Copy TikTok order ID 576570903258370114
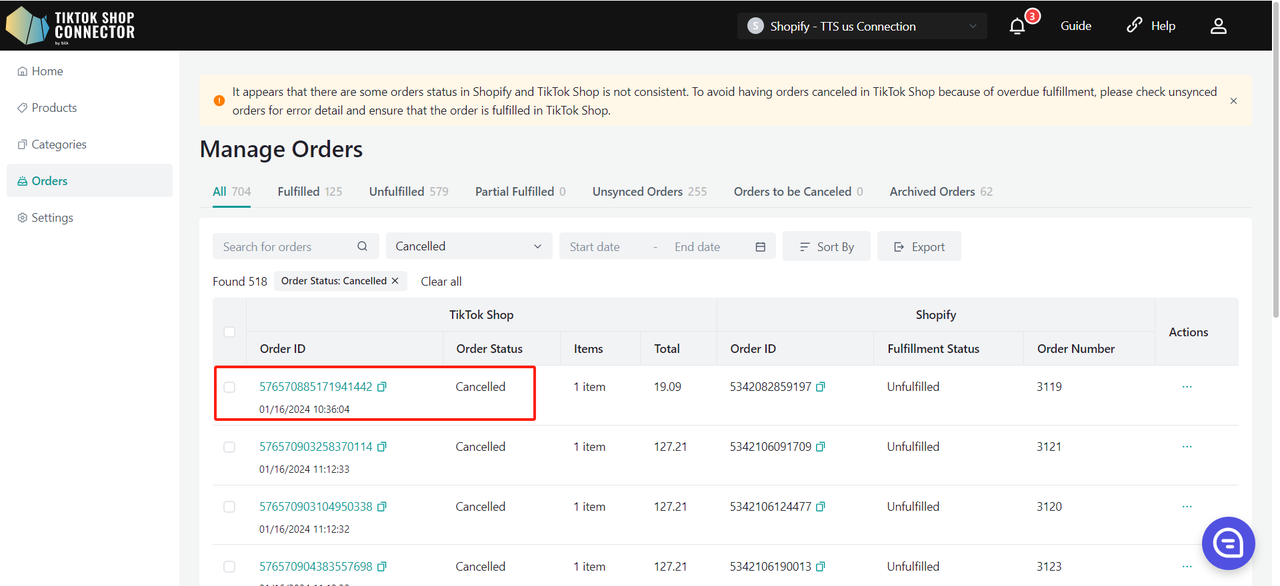Screen dimensions: 1280x586 click(382, 447)
